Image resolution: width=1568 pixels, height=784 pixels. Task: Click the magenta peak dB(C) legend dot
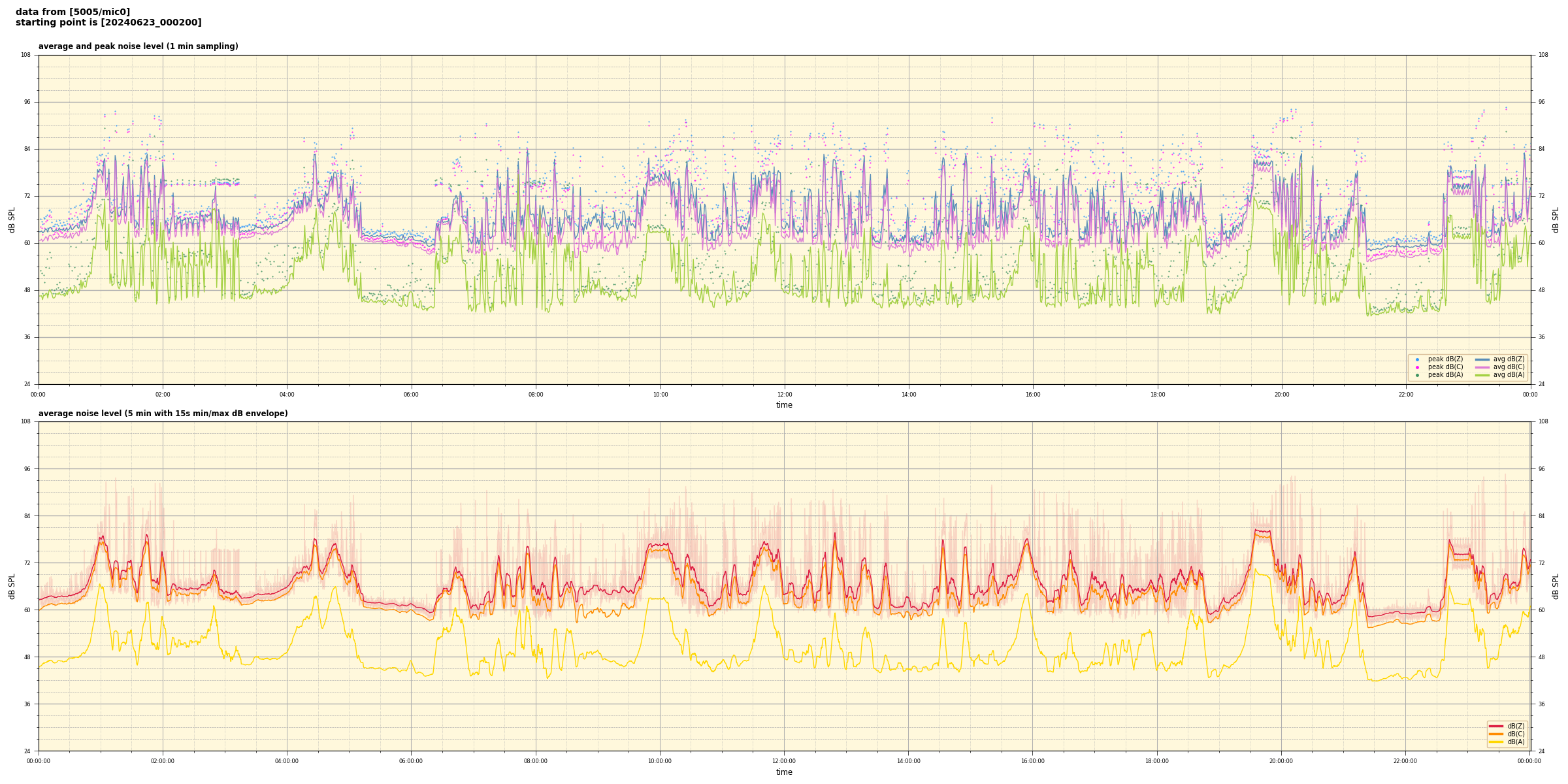click(x=1417, y=367)
